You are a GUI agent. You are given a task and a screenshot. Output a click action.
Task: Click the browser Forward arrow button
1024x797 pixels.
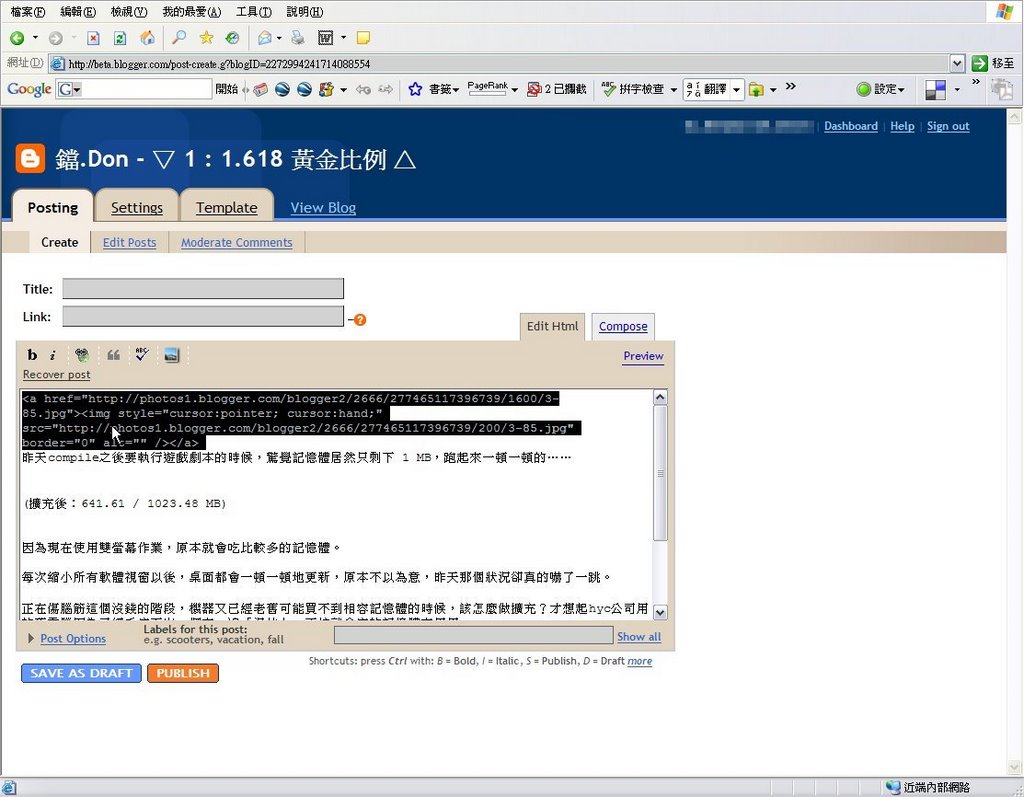click(x=56, y=38)
